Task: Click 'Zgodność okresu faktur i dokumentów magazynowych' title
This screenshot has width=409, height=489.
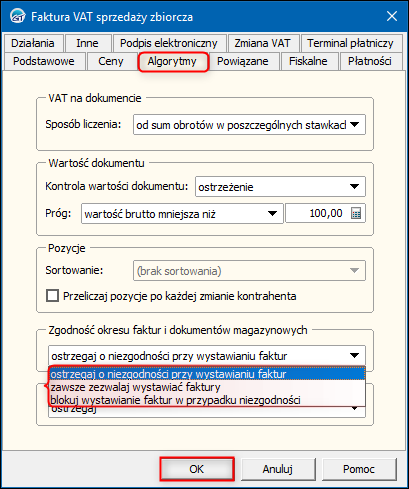Action: click(x=178, y=330)
